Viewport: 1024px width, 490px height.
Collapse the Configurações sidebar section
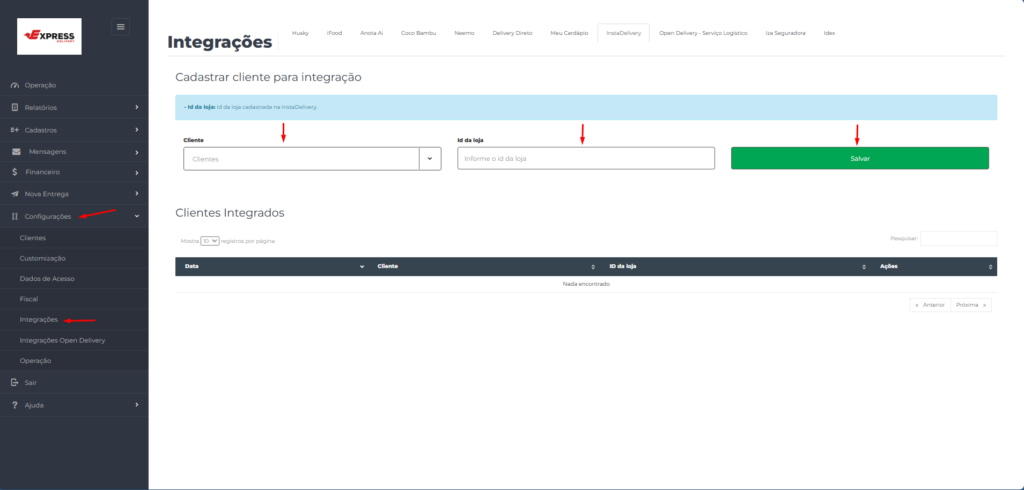(x=136, y=216)
